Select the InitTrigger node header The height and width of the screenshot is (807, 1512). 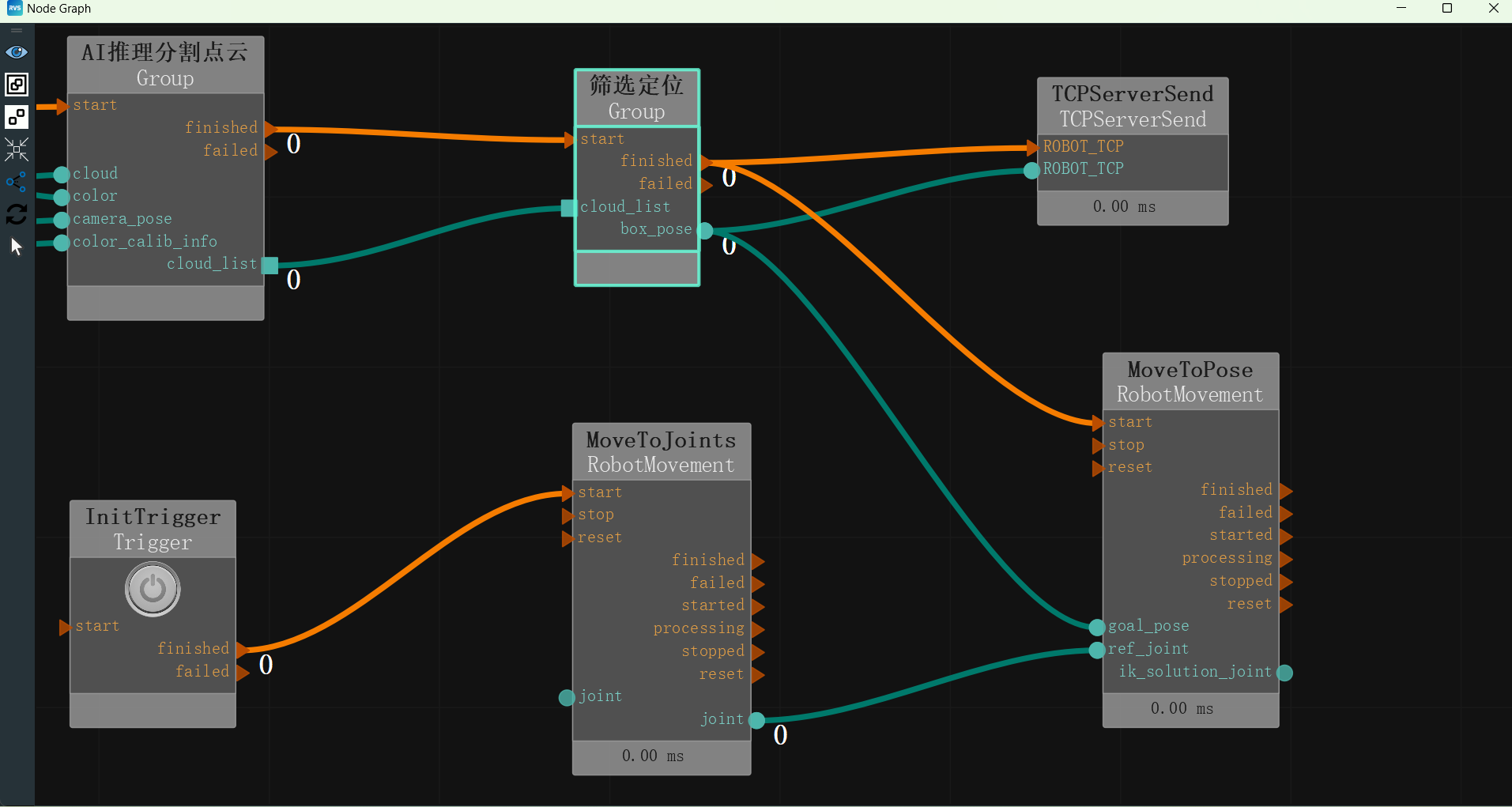point(153,530)
